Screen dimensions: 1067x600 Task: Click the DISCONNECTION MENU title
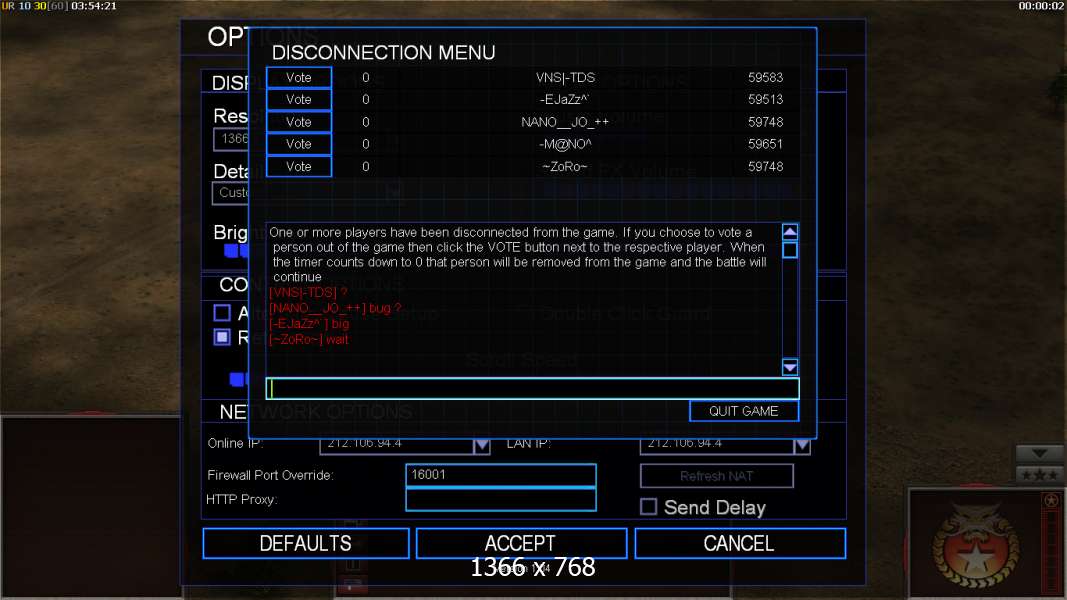[x=383, y=53]
